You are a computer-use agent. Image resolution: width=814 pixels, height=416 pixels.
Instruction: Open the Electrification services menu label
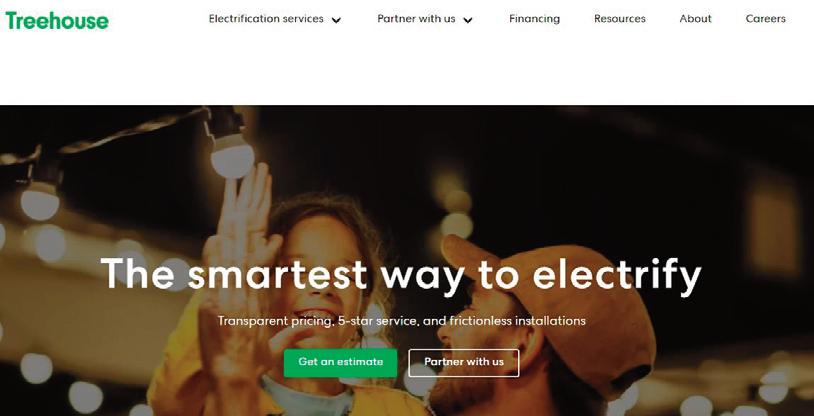266,19
